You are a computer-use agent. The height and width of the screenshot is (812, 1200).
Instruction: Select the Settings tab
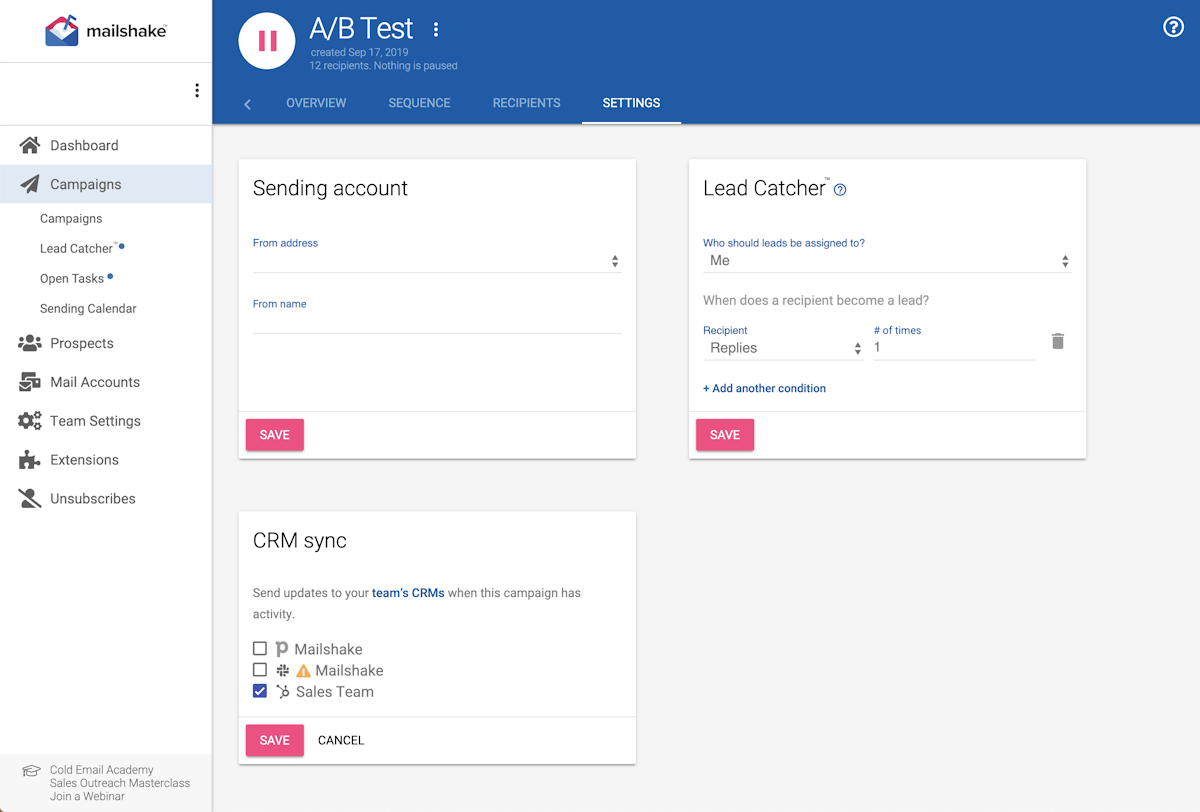631,103
